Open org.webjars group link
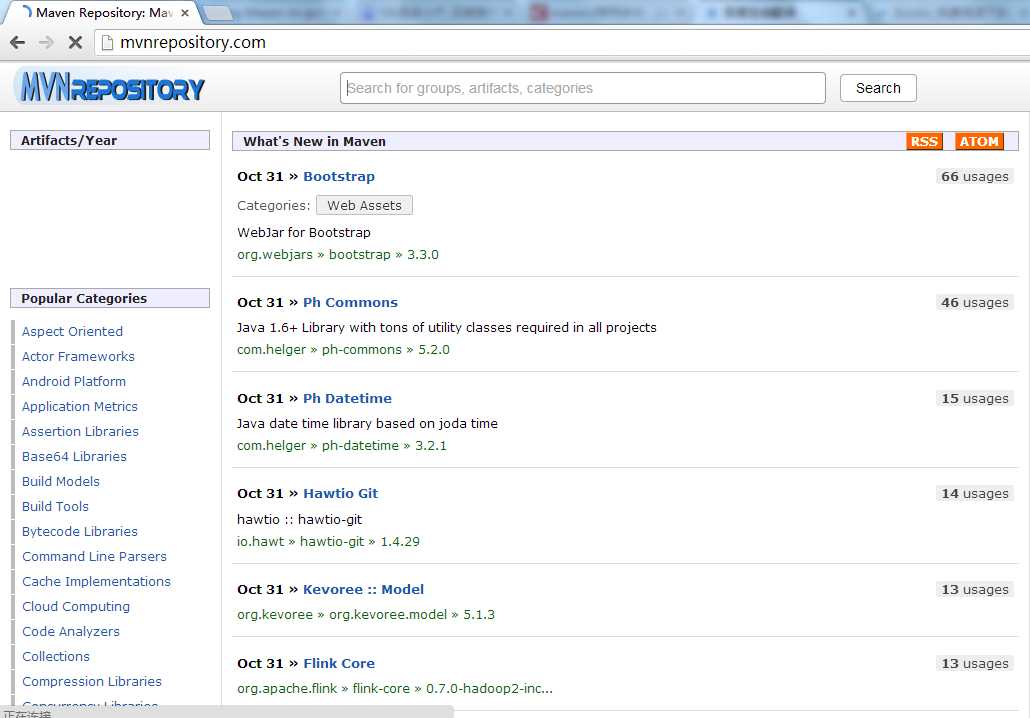The width and height of the screenshot is (1030, 718). point(275,255)
